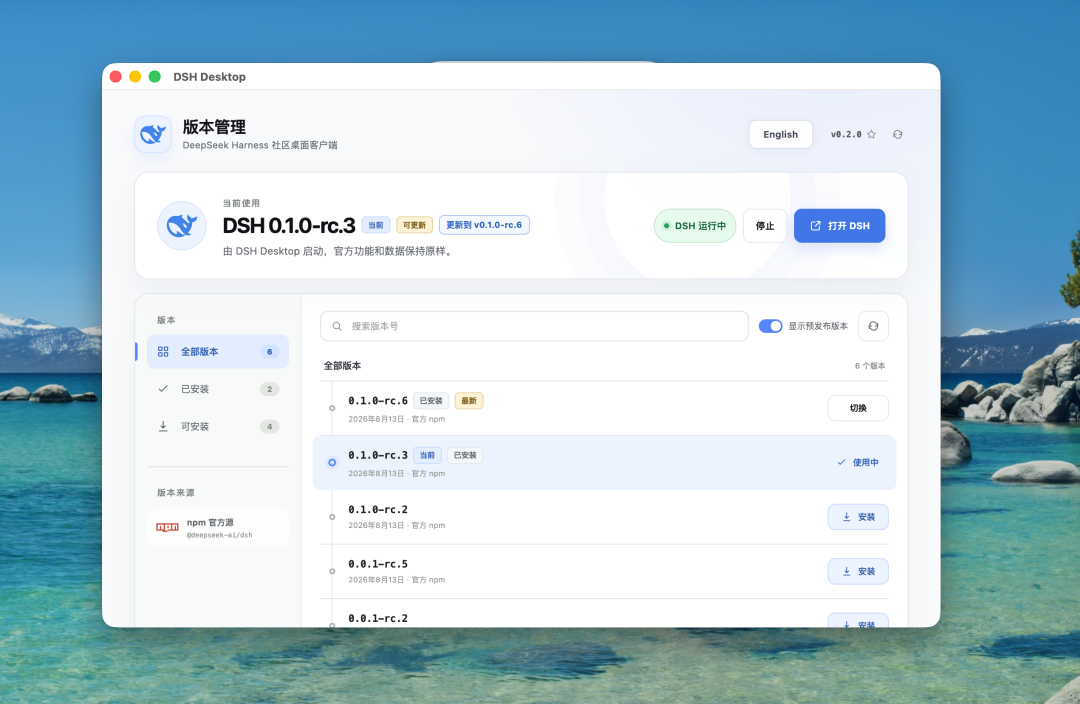The width and height of the screenshot is (1080, 704).
Task: Click the 最新 badge on 0.1.0-rc.6
Action: click(468, 400)
